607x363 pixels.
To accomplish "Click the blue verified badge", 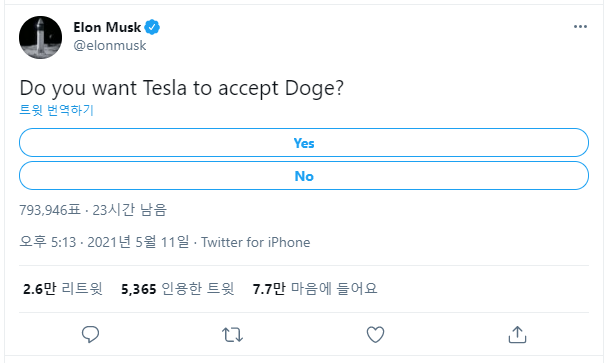I will point(152,27).
